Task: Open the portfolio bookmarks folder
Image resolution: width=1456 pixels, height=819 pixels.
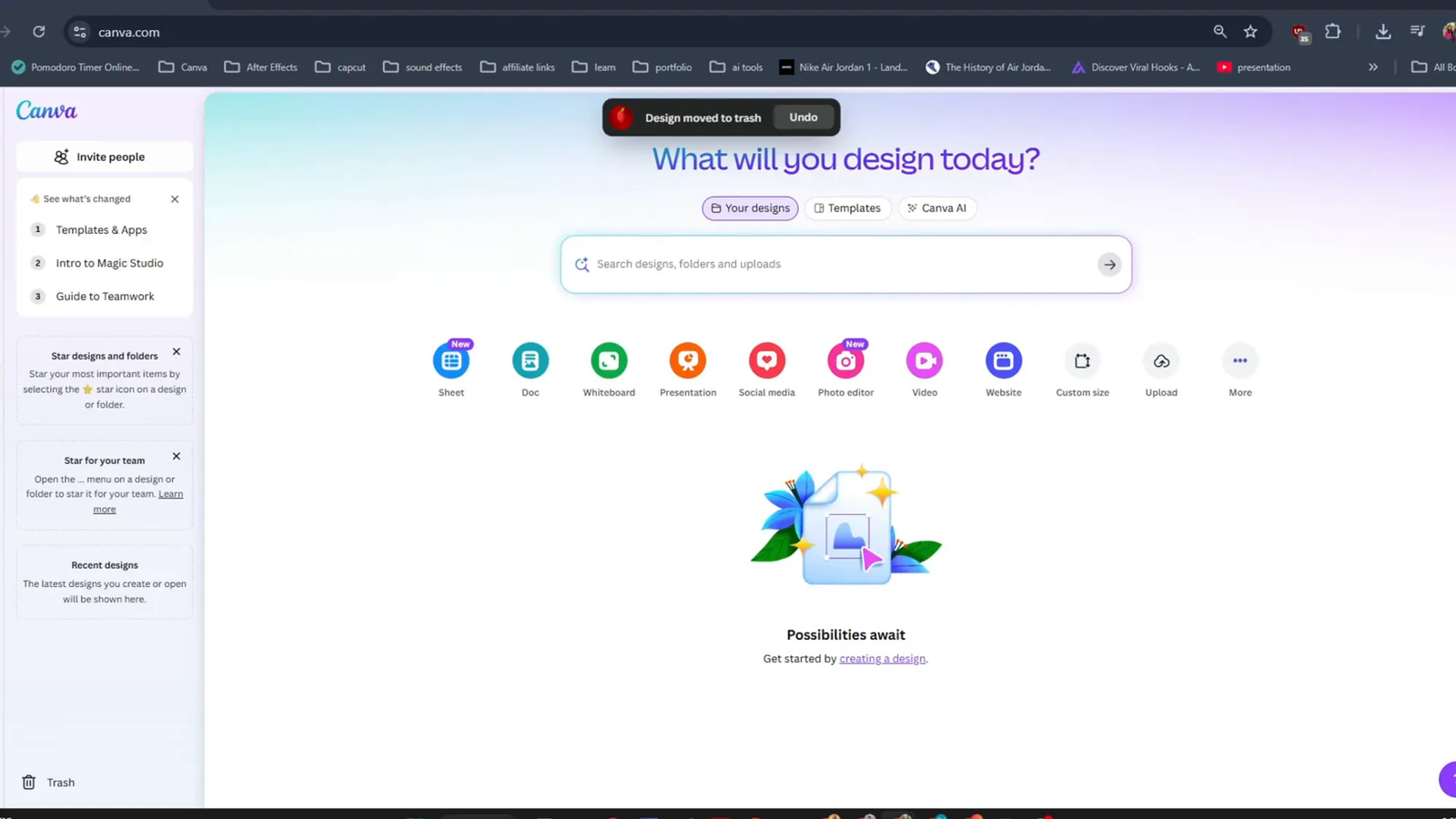Action: point(662,67)
